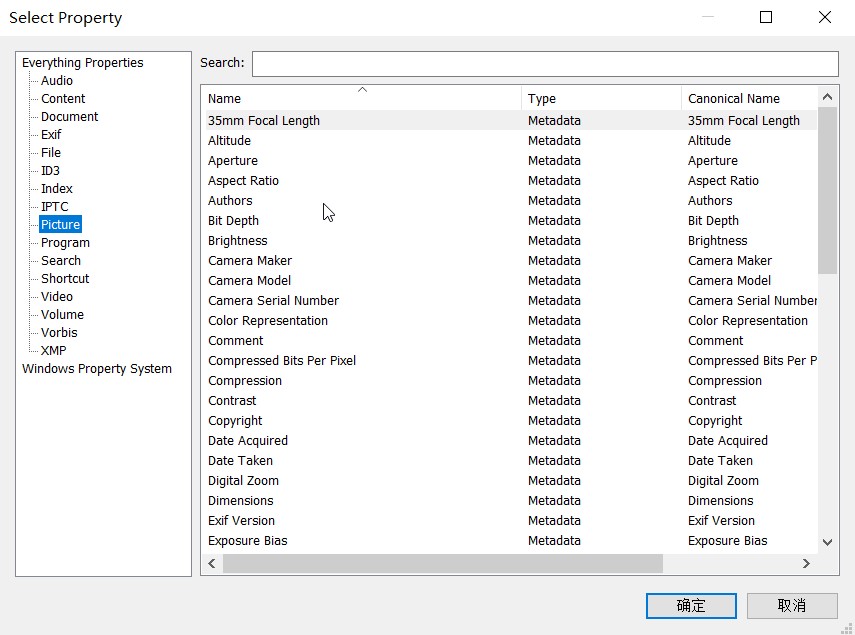Choose the Video category in the tree
This screenshot has width=855, height=635.
coord(57,297)
